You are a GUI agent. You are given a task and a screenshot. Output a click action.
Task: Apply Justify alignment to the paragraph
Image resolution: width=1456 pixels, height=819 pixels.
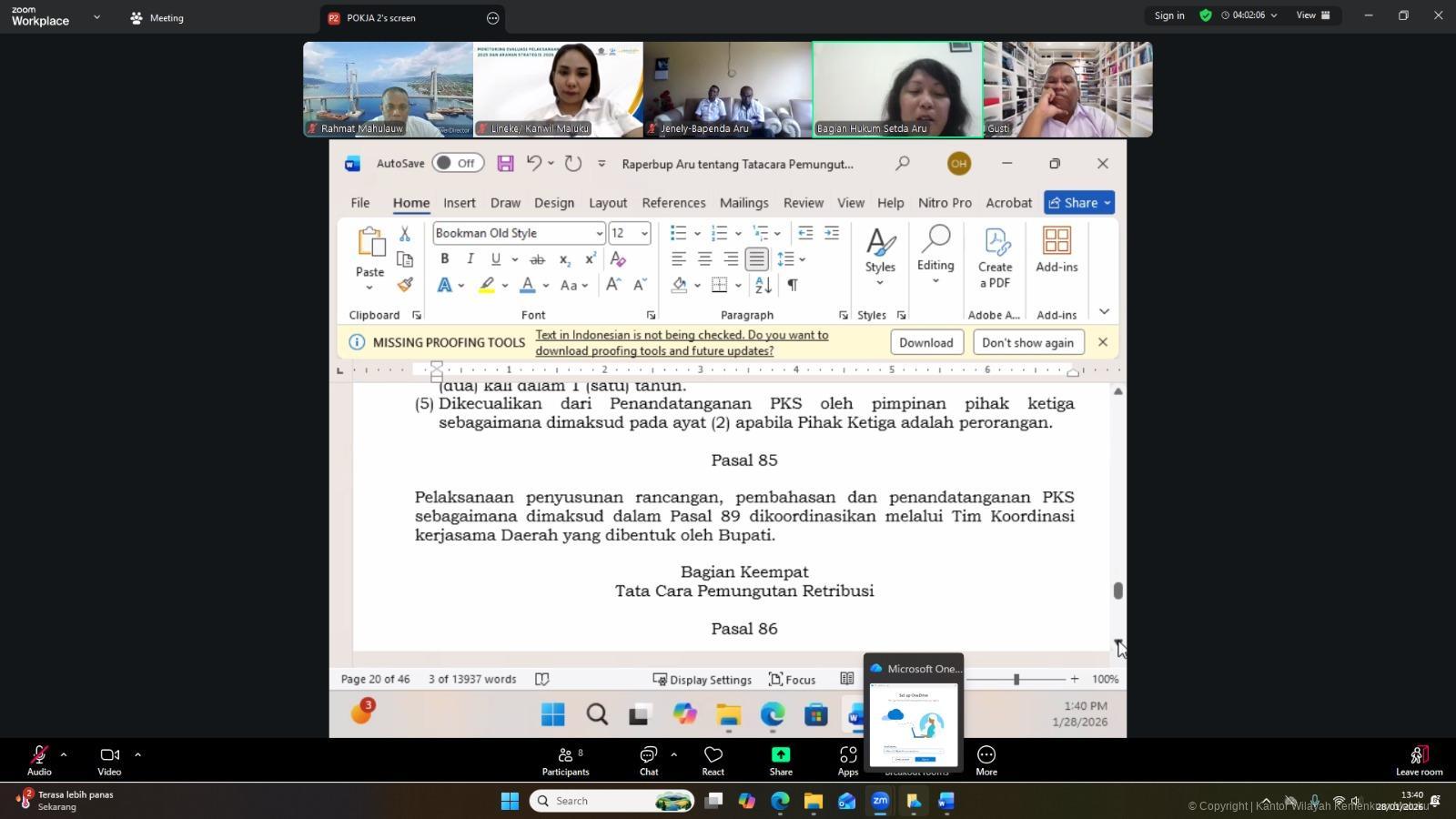pos(756,259)
